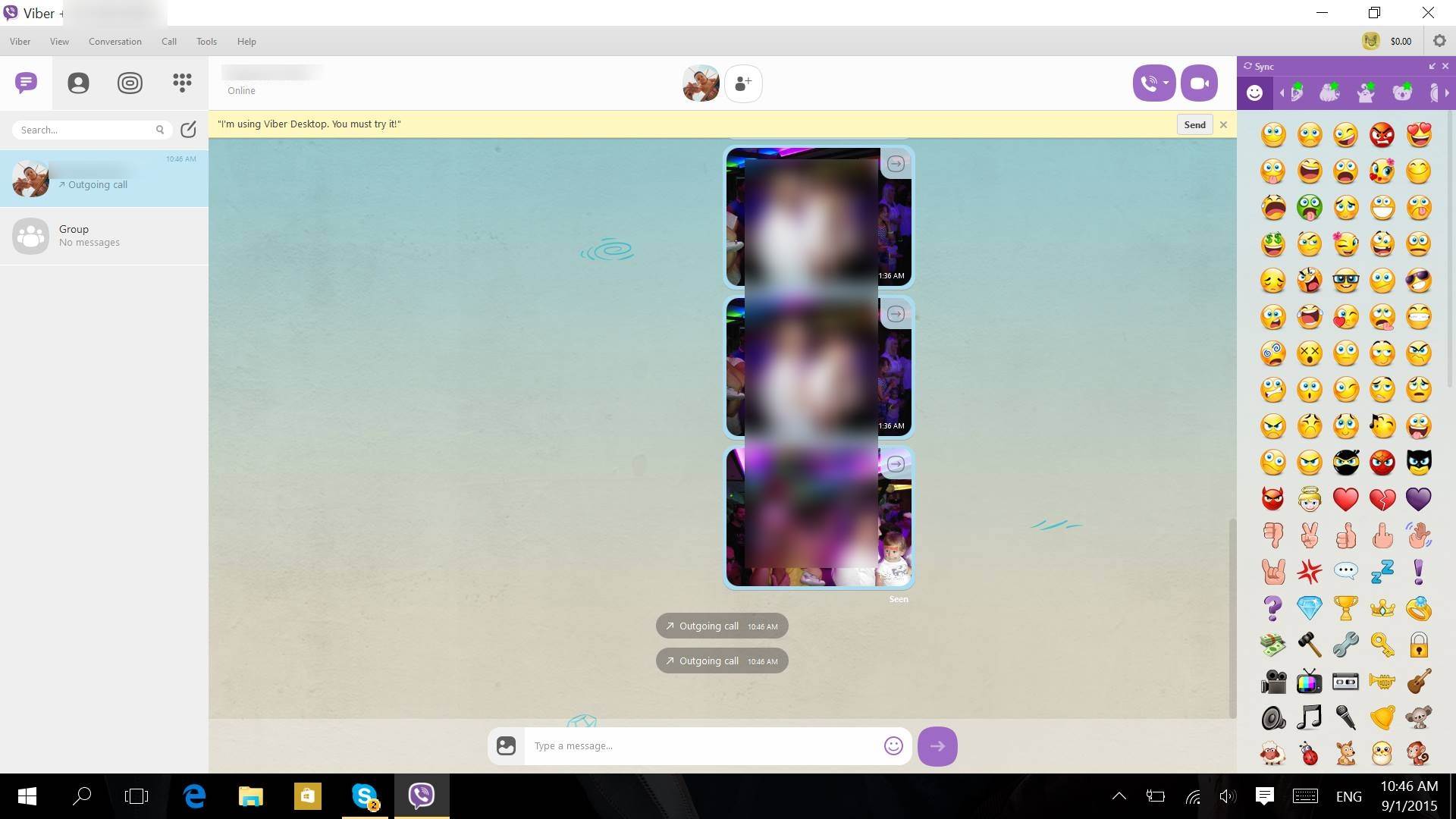
Task: Open the Tools menu
Action: (x=206, y=42)
